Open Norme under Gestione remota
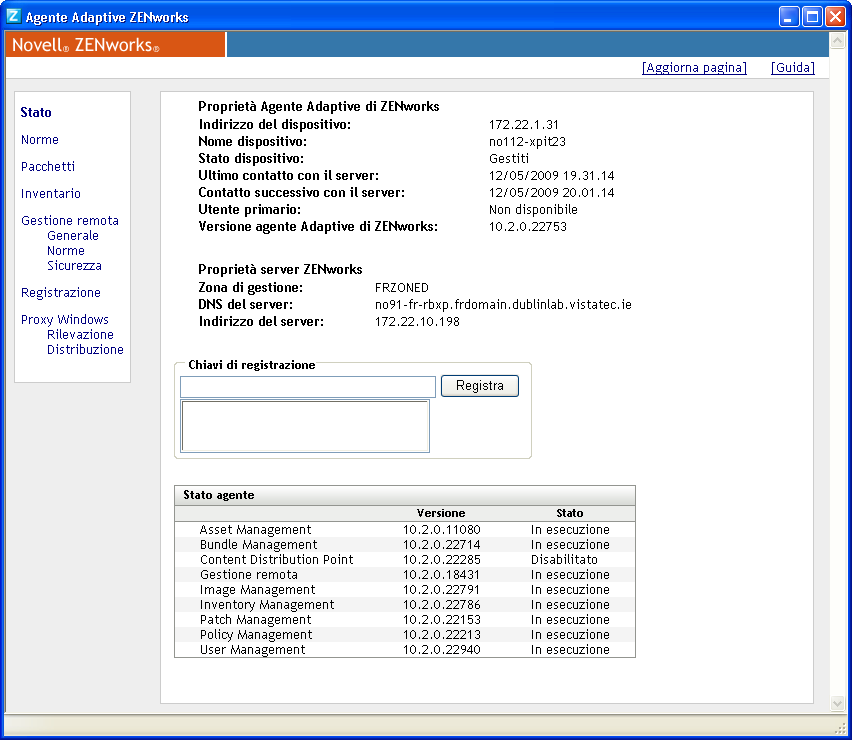This screenshot has height=740, width=852. point(66,250)
